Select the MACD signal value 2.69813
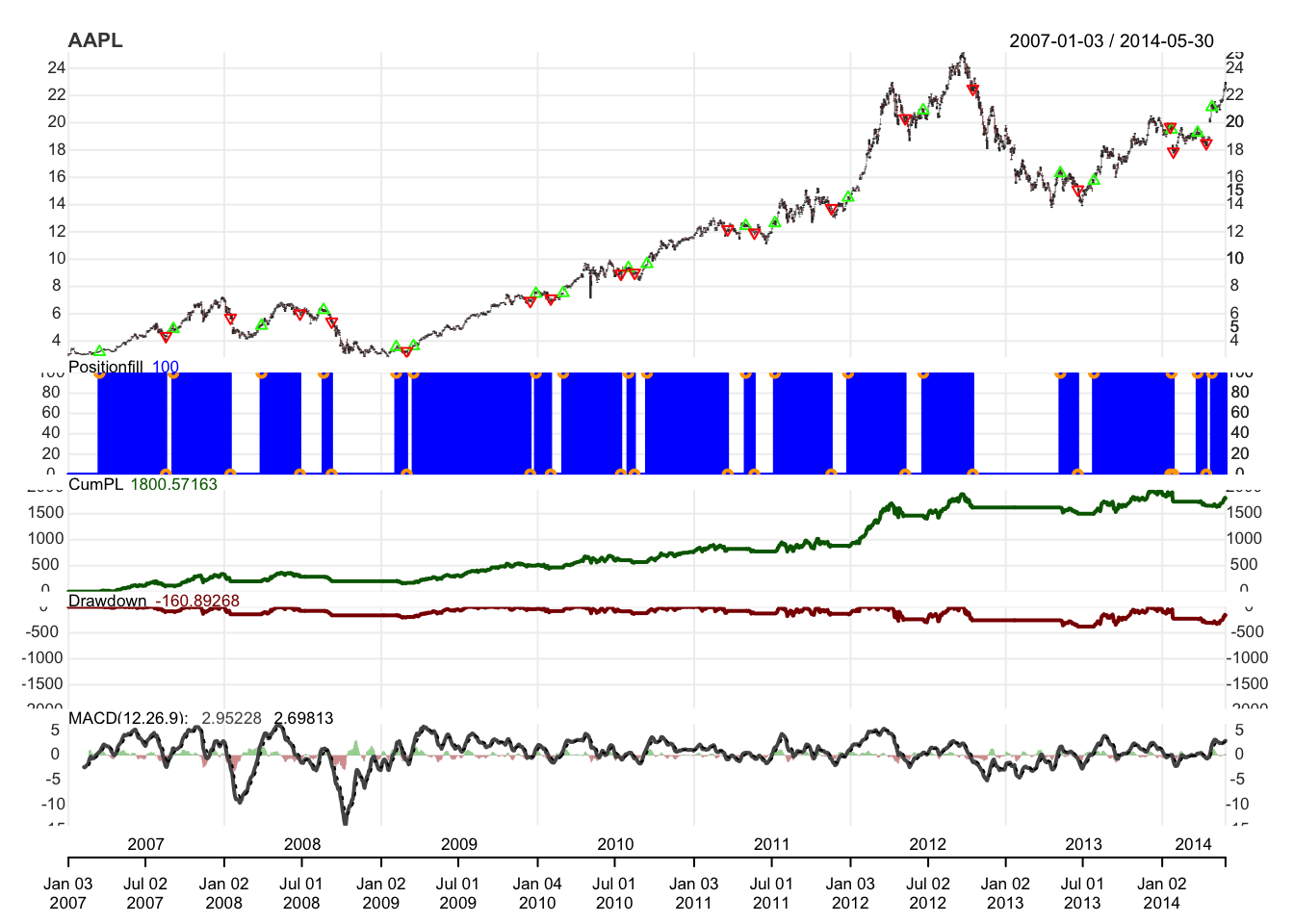This screenshot has width=1294, height=924. 304,718
